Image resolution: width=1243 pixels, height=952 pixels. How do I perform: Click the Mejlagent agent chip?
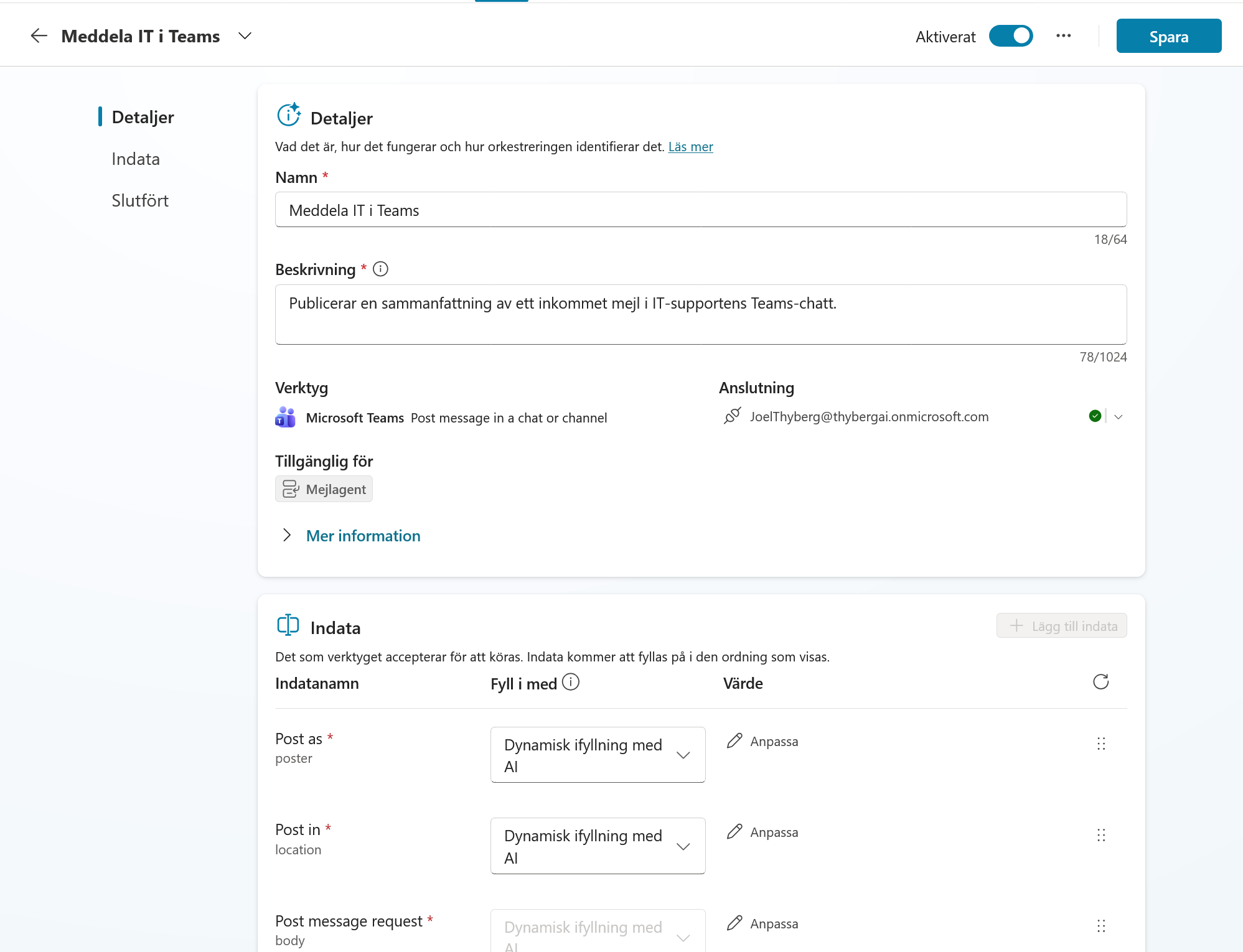[324, 489]
